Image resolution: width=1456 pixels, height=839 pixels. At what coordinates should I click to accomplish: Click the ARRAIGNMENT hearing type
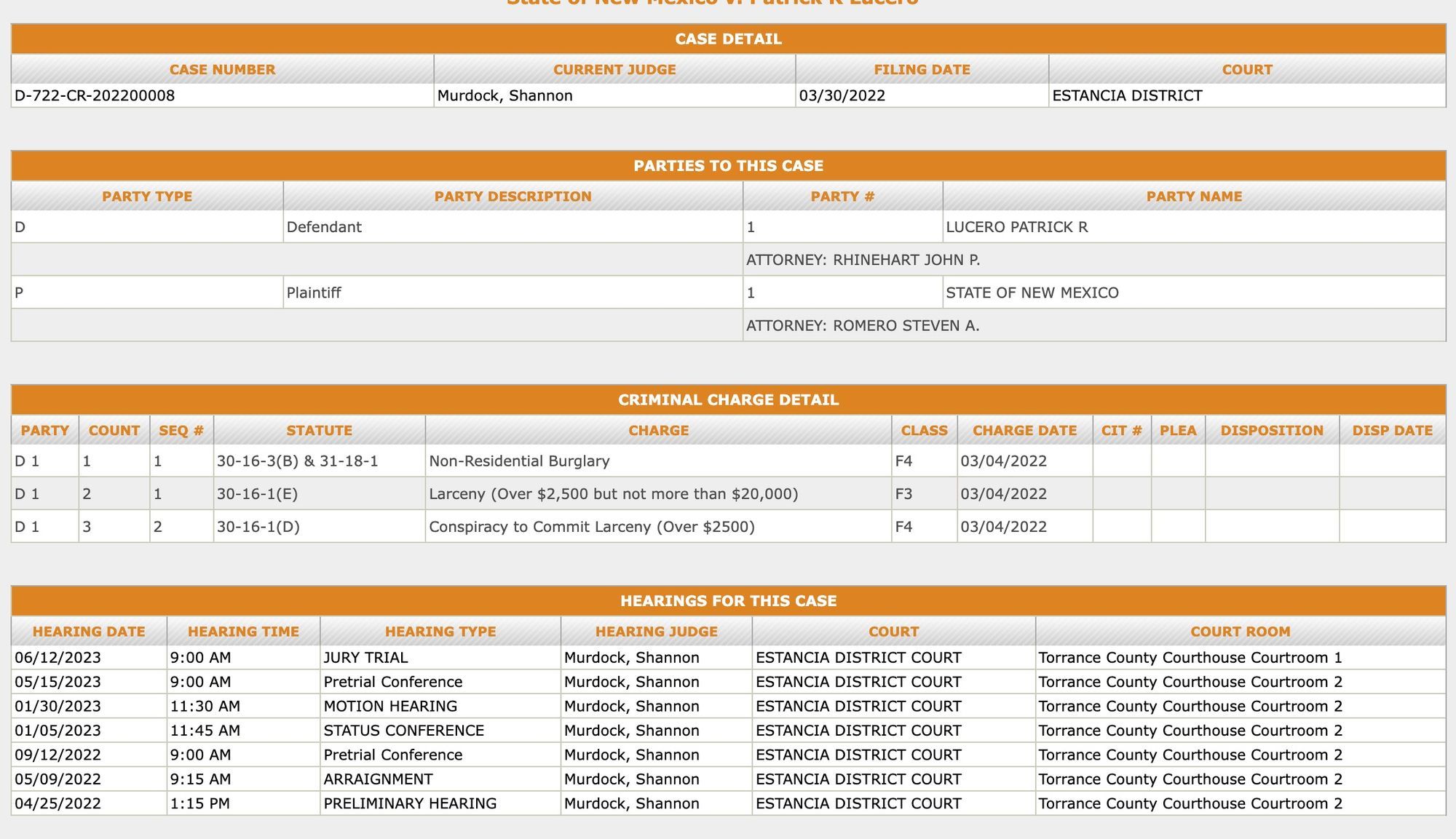(378, 779)
